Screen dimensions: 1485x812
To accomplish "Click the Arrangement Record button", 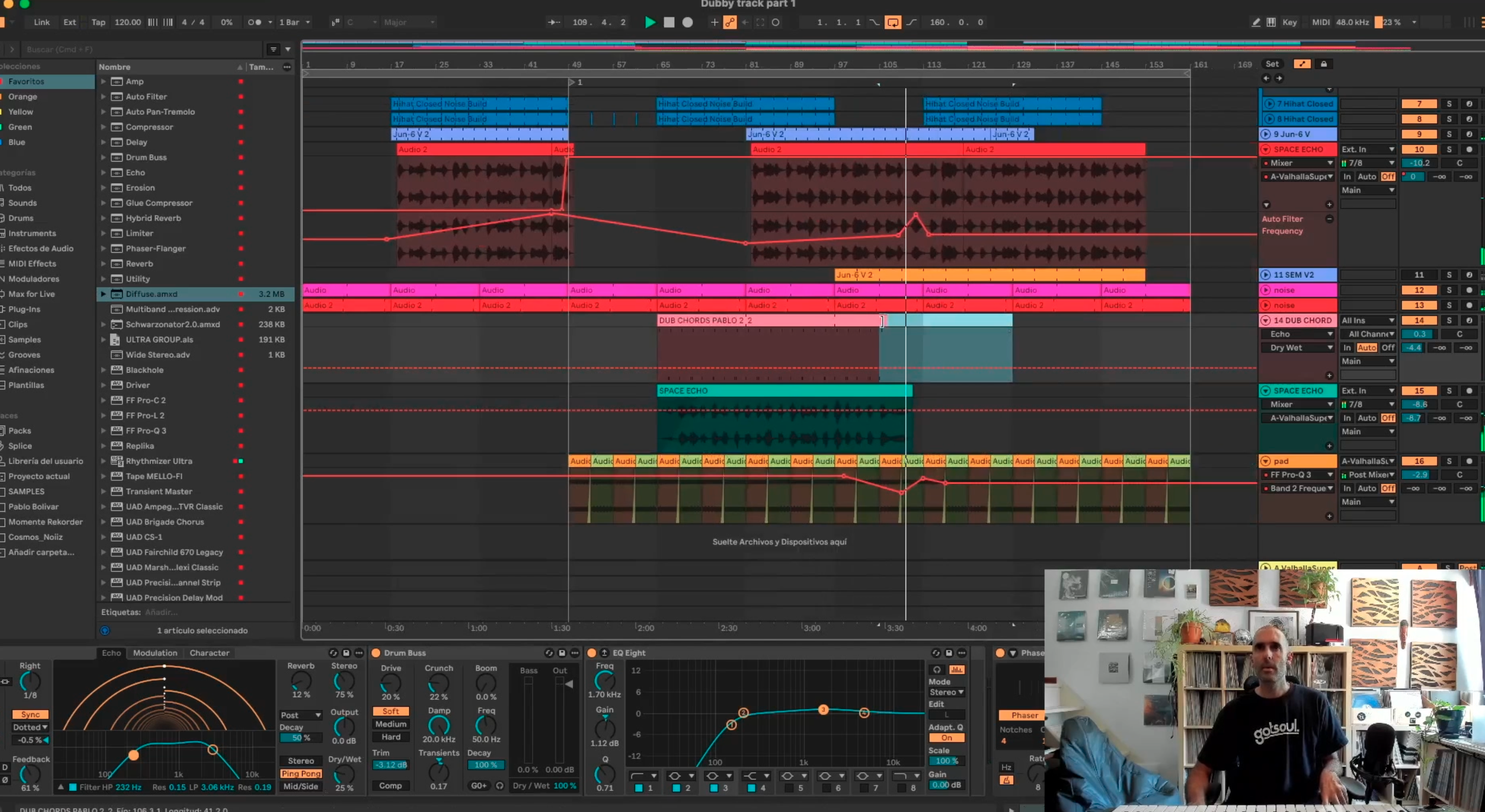I will [x=688, y=22].
